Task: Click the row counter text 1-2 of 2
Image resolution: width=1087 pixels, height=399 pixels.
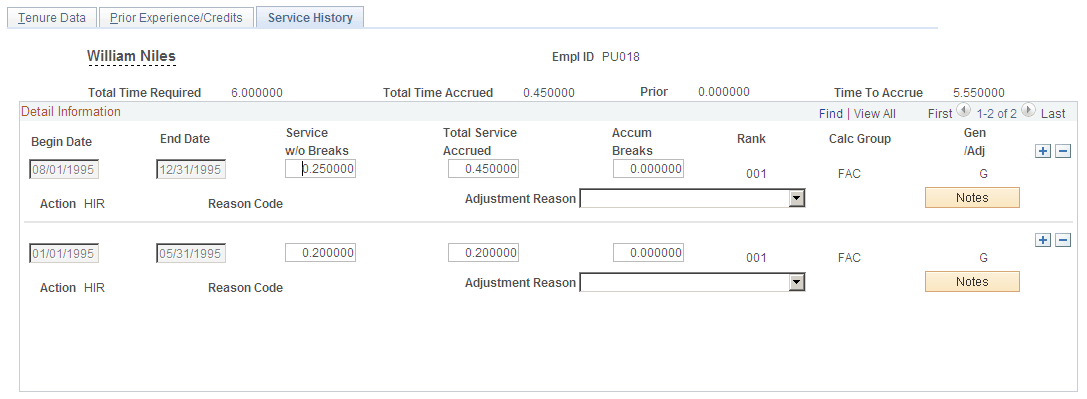Action: coord(996,114)
